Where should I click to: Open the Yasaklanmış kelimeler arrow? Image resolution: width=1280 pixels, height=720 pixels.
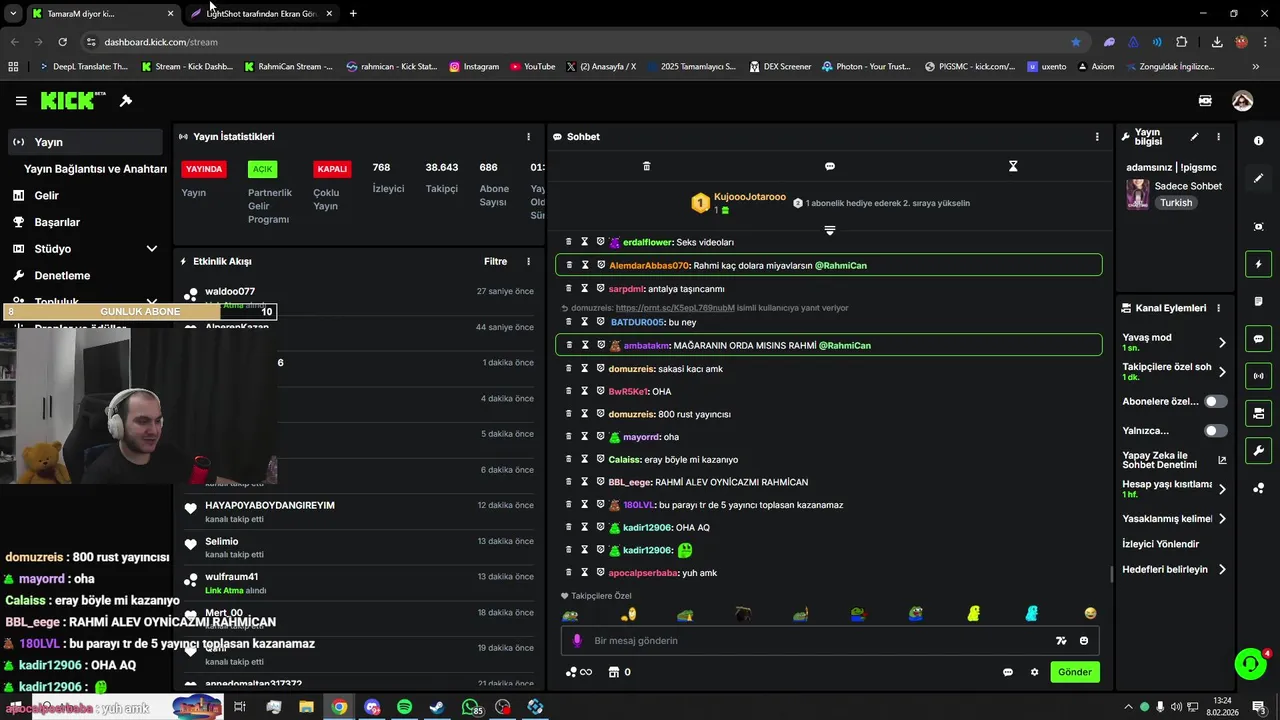[1222, 519]
